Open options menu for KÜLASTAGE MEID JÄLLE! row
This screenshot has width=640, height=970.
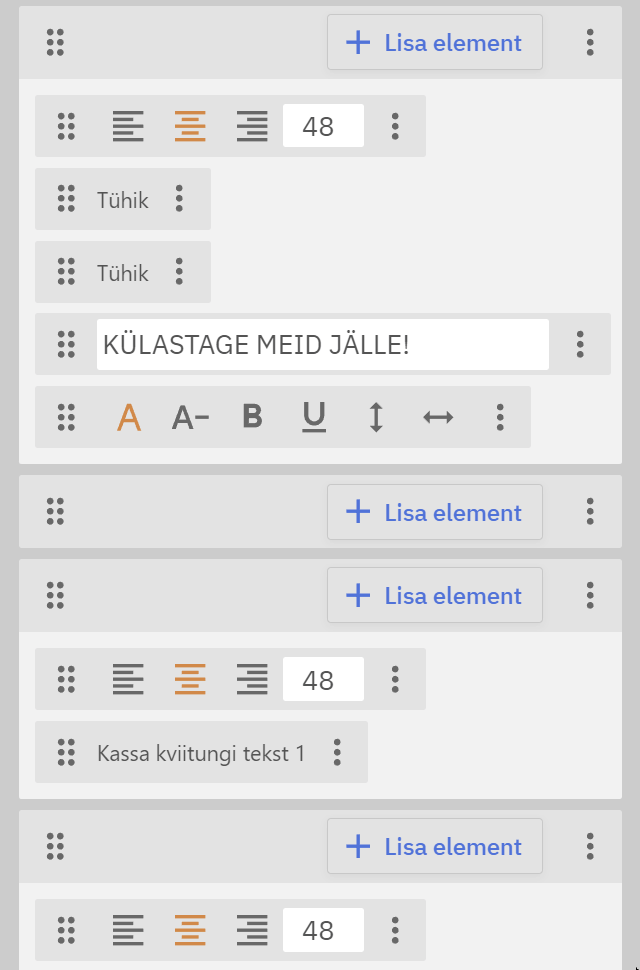(580, 344)
